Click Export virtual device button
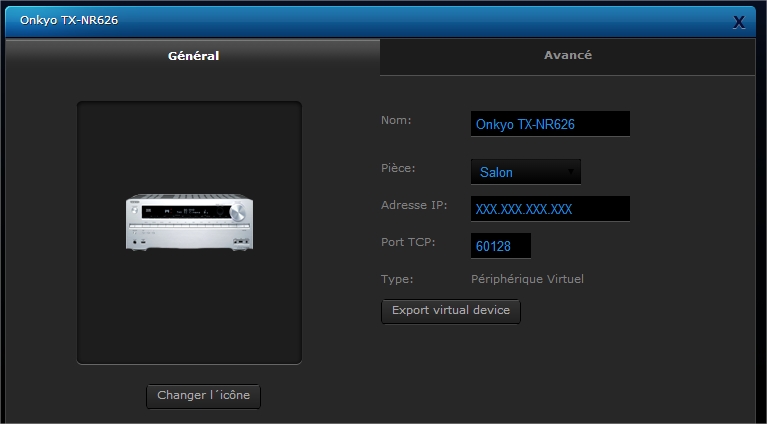767x424 pixels. pyautogui.click(x=451, y=311)
